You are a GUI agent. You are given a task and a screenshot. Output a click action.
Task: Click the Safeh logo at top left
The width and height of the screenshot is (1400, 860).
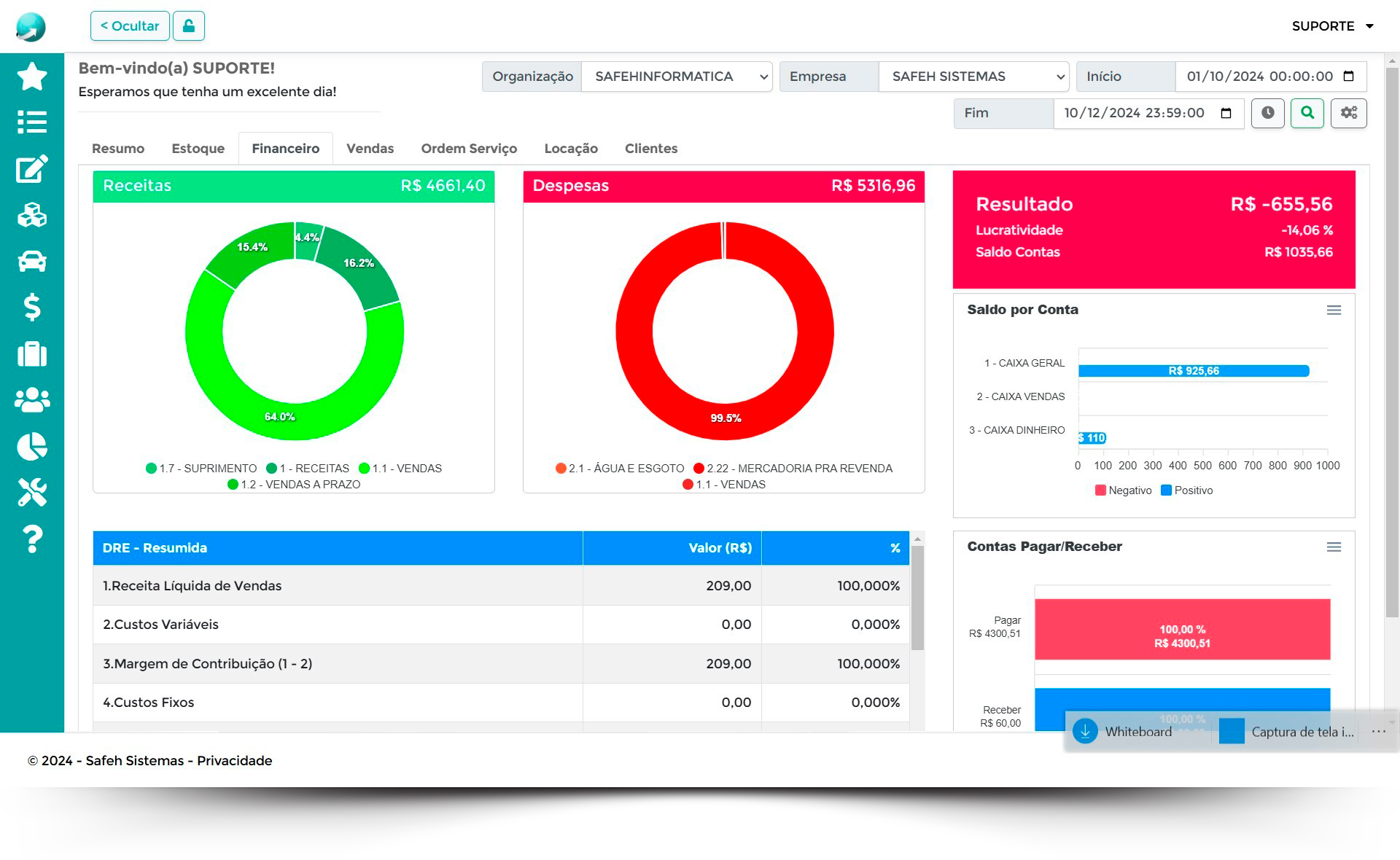pos(31,26)
